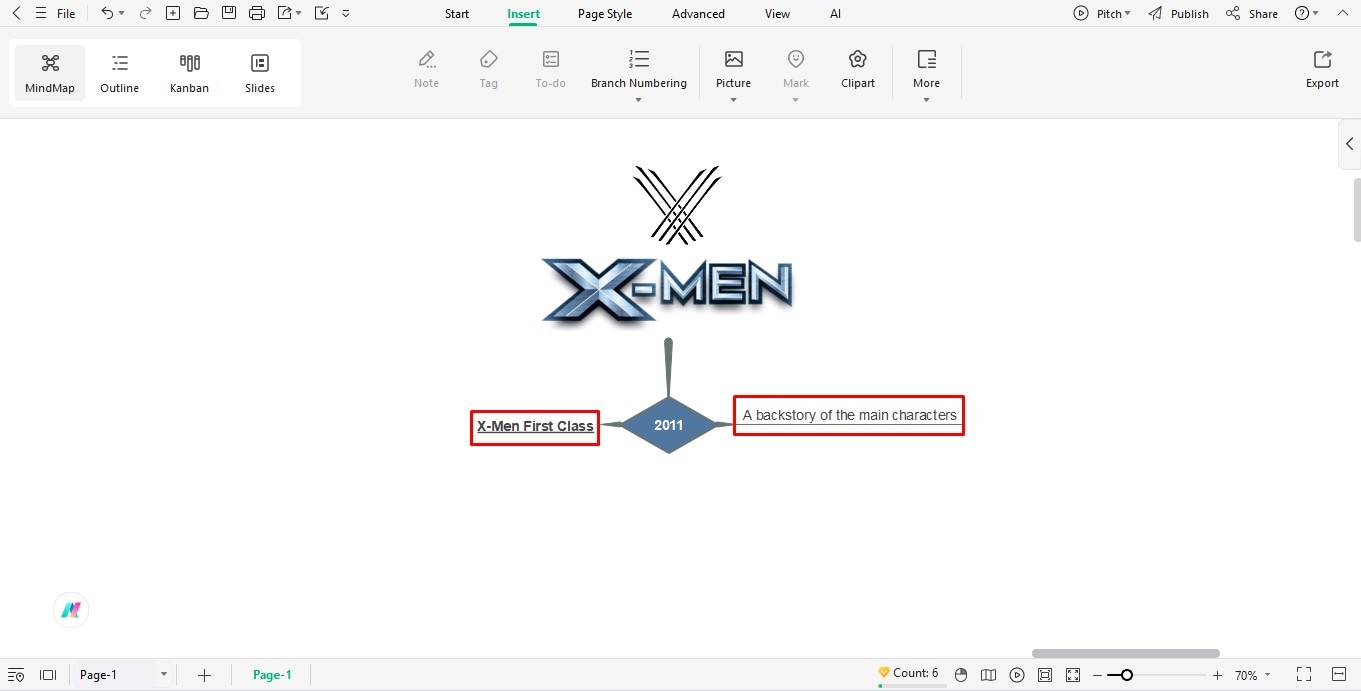Select the Insert tab
This screenshot has height=691, width=1361.
pos(524,14)
